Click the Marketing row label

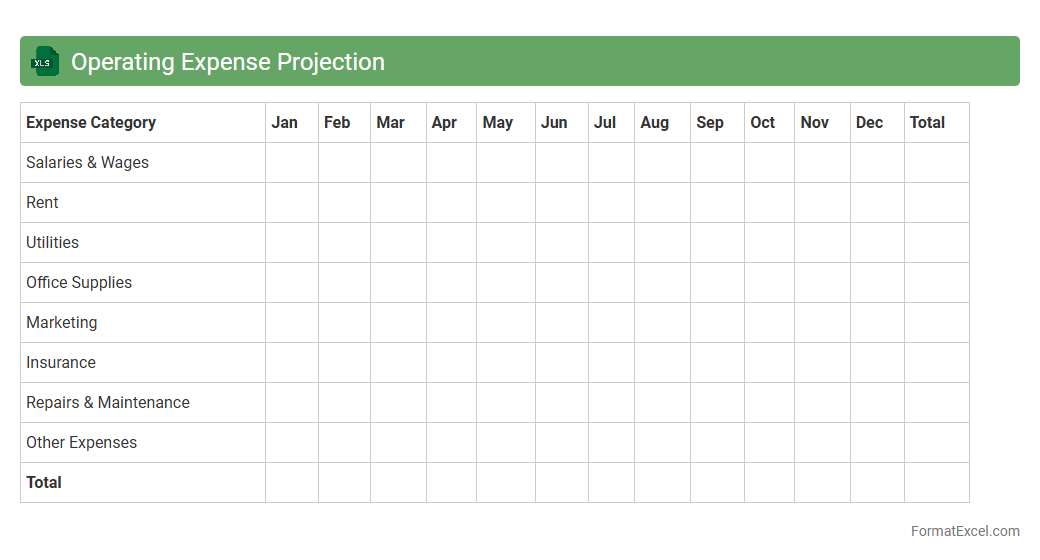61,323
